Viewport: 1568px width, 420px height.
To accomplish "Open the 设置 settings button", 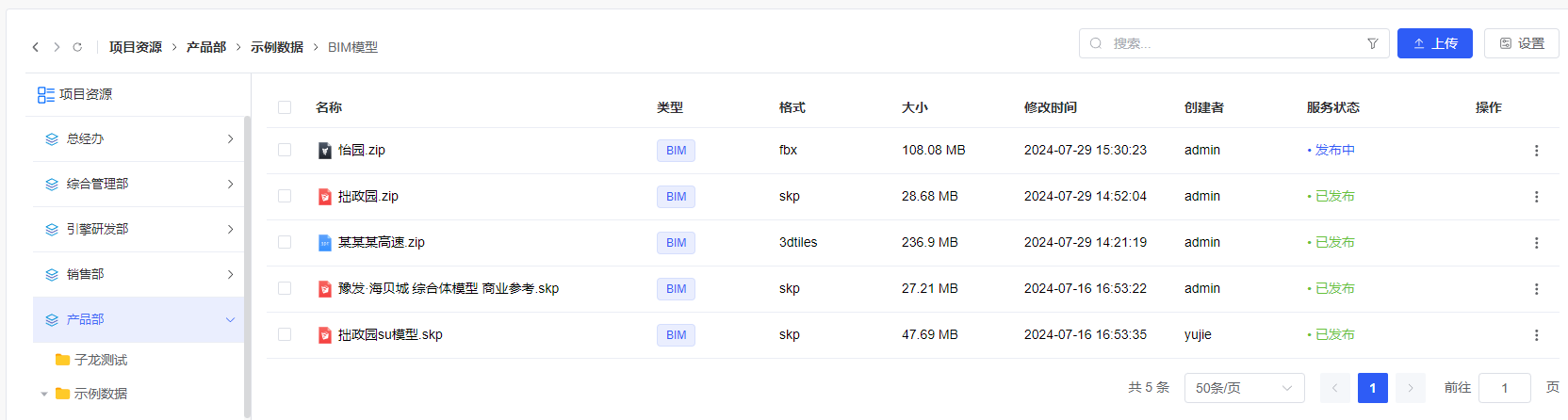I will tap(1521, 43).
